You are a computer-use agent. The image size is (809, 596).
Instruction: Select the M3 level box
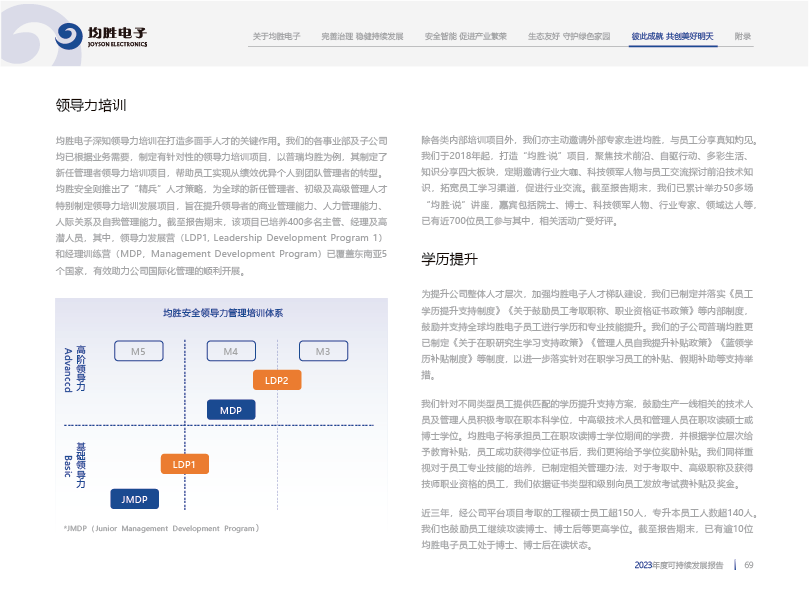coord(323,351)
